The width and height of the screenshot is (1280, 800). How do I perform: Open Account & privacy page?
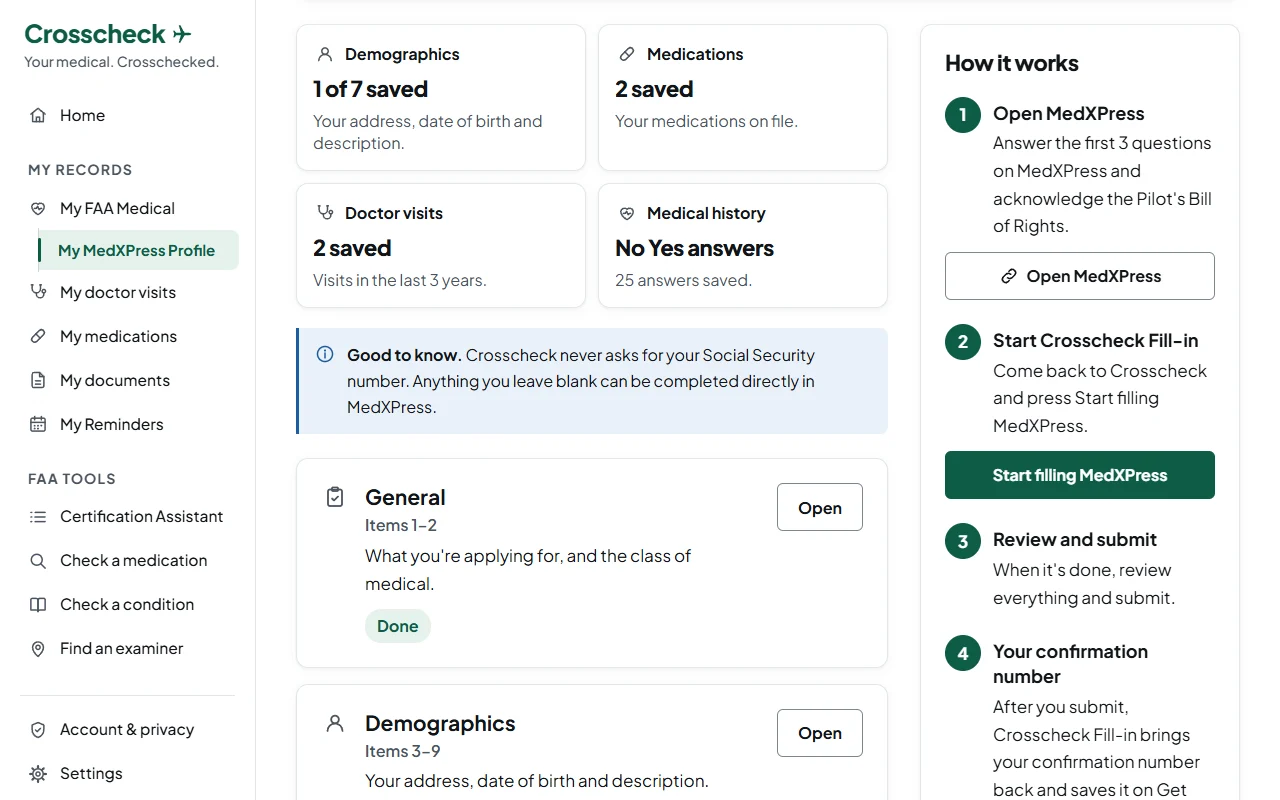click(128, 730)
